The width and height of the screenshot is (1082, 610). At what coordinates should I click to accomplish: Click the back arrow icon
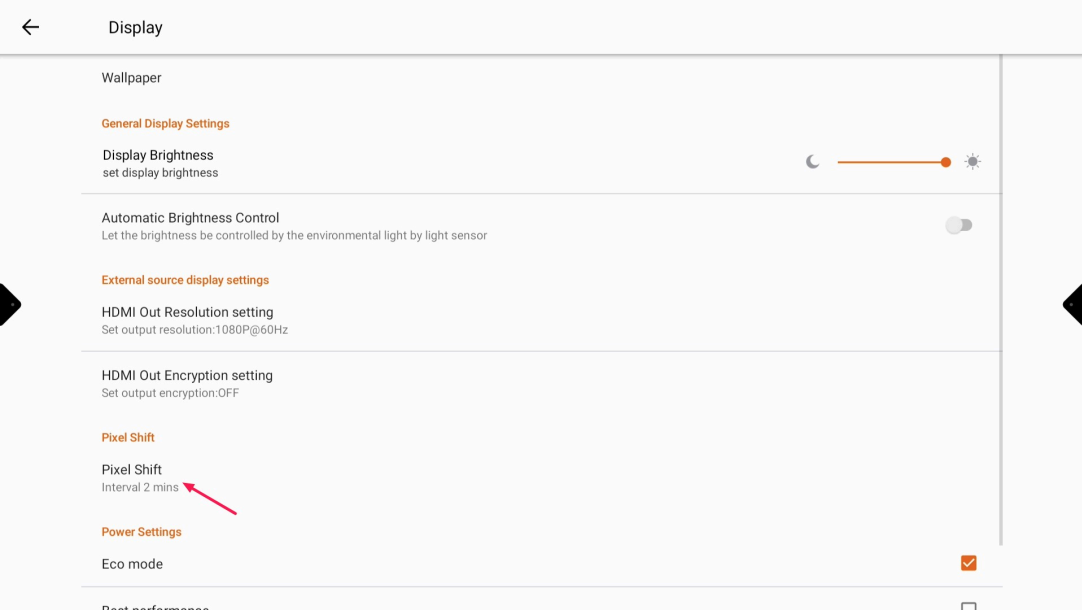[x=31, y=27]
